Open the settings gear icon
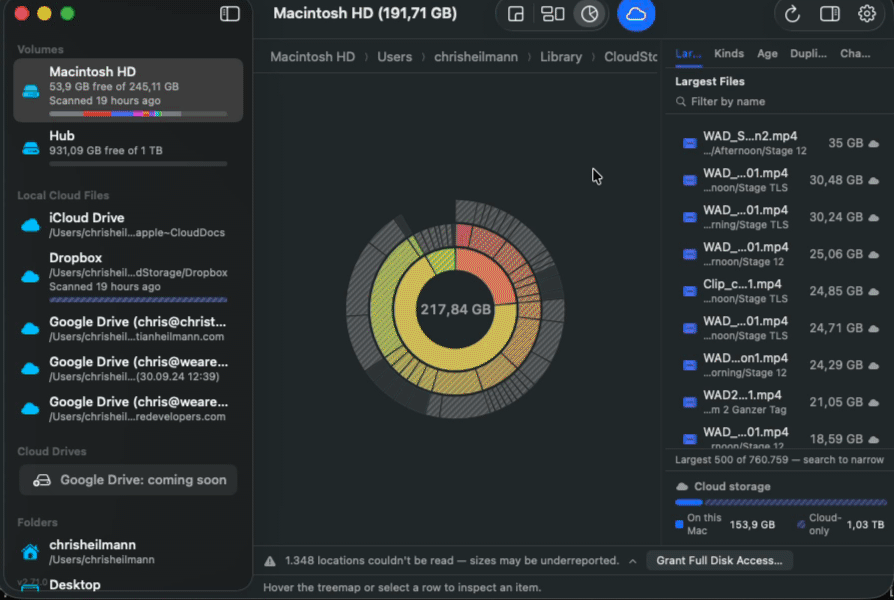The width and height of the screenshot is (894, 600). (867, 14)
